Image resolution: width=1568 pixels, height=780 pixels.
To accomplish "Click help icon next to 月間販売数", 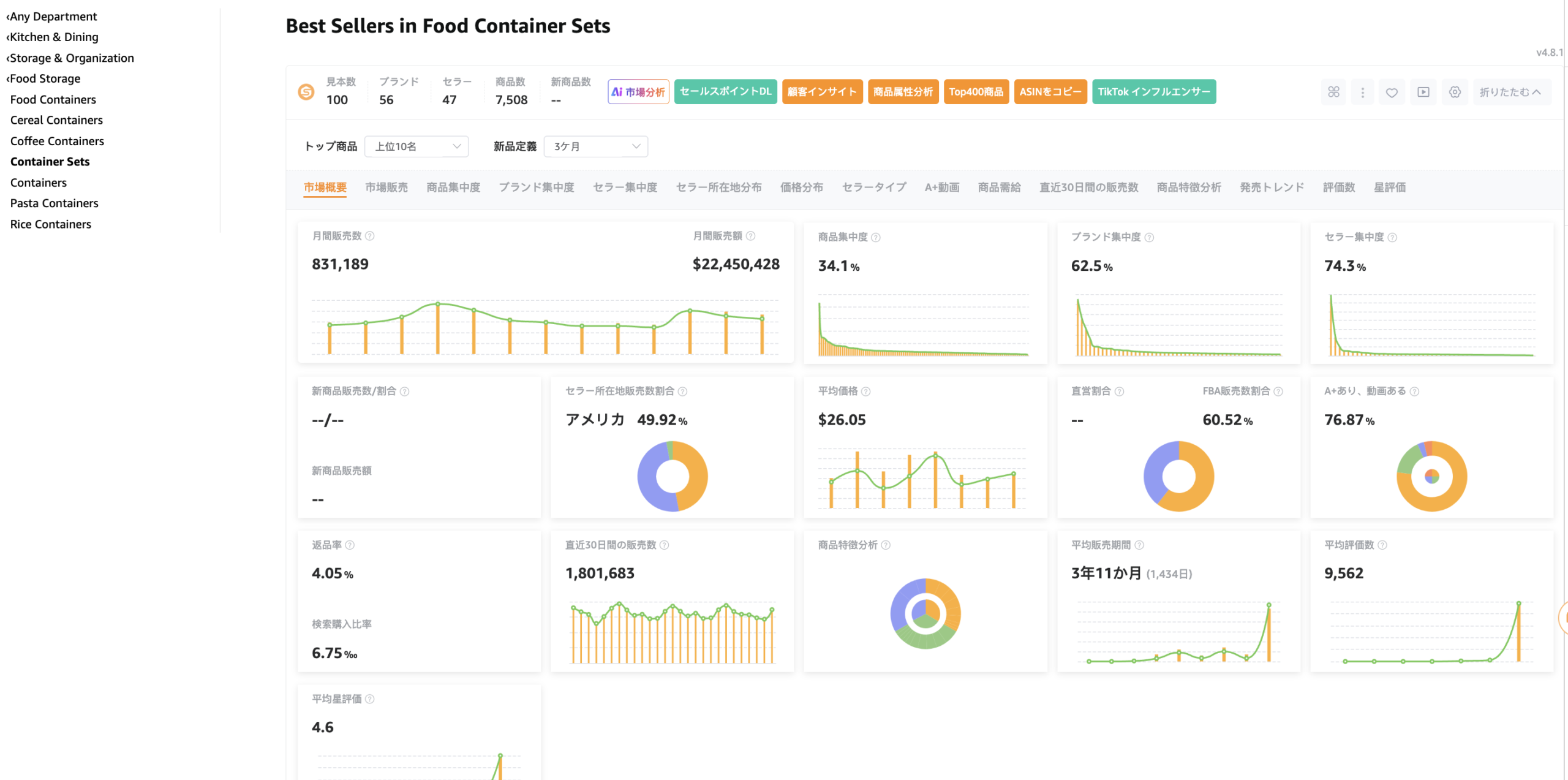I will [x=370, y=236].
